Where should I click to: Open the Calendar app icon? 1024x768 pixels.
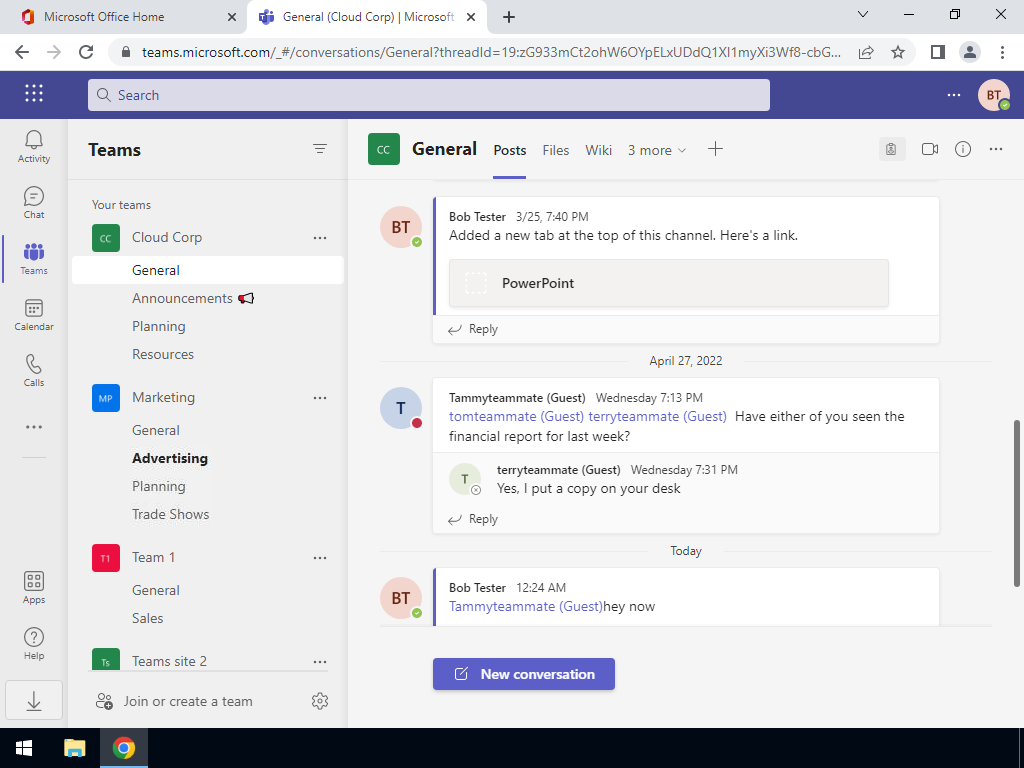click(x=34, y=315)
